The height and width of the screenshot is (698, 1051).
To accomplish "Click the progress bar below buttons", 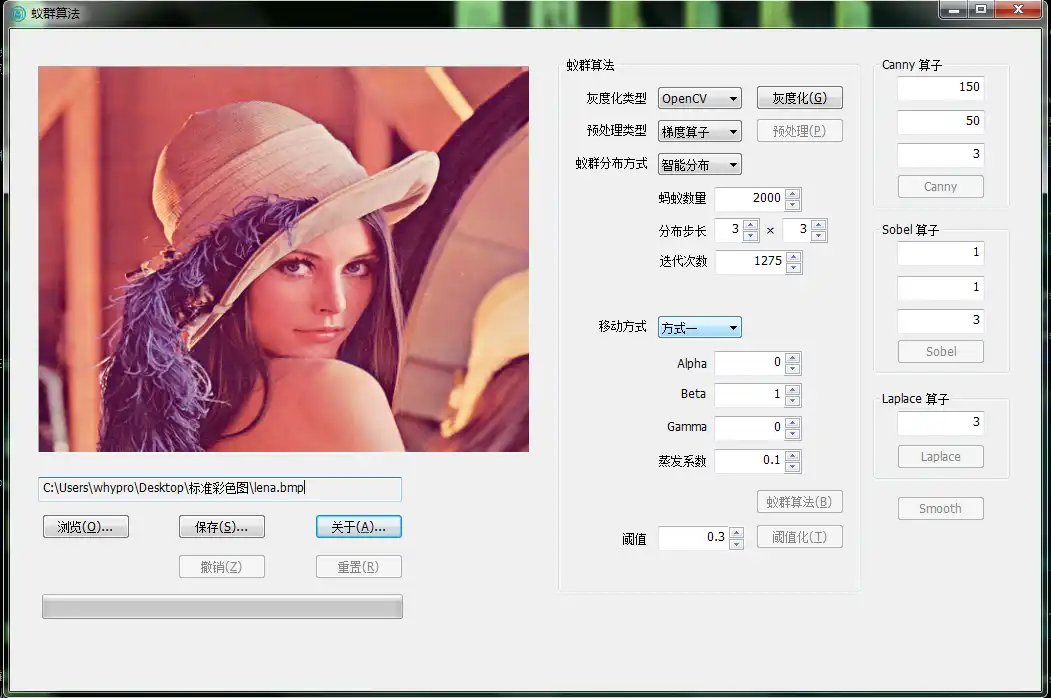I will click(x=223, y=606).
